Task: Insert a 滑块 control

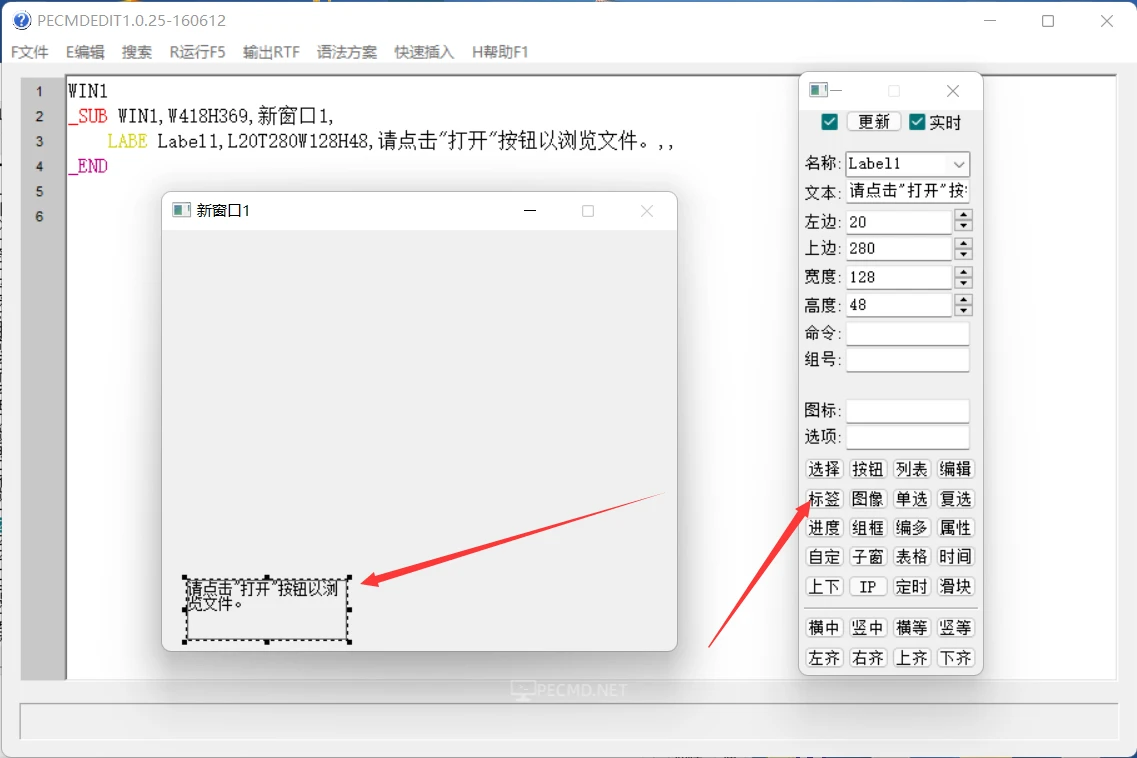Action: coord(955,587)
